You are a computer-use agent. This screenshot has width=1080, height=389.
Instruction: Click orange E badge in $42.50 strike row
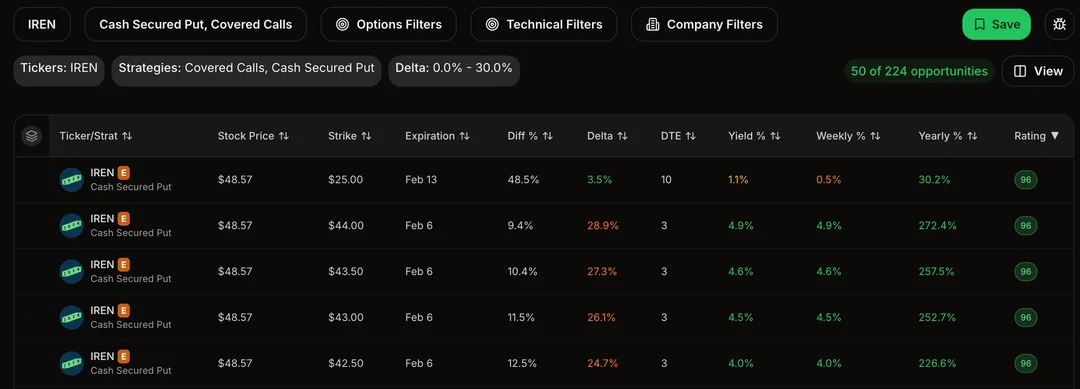(x=124, y=356)
